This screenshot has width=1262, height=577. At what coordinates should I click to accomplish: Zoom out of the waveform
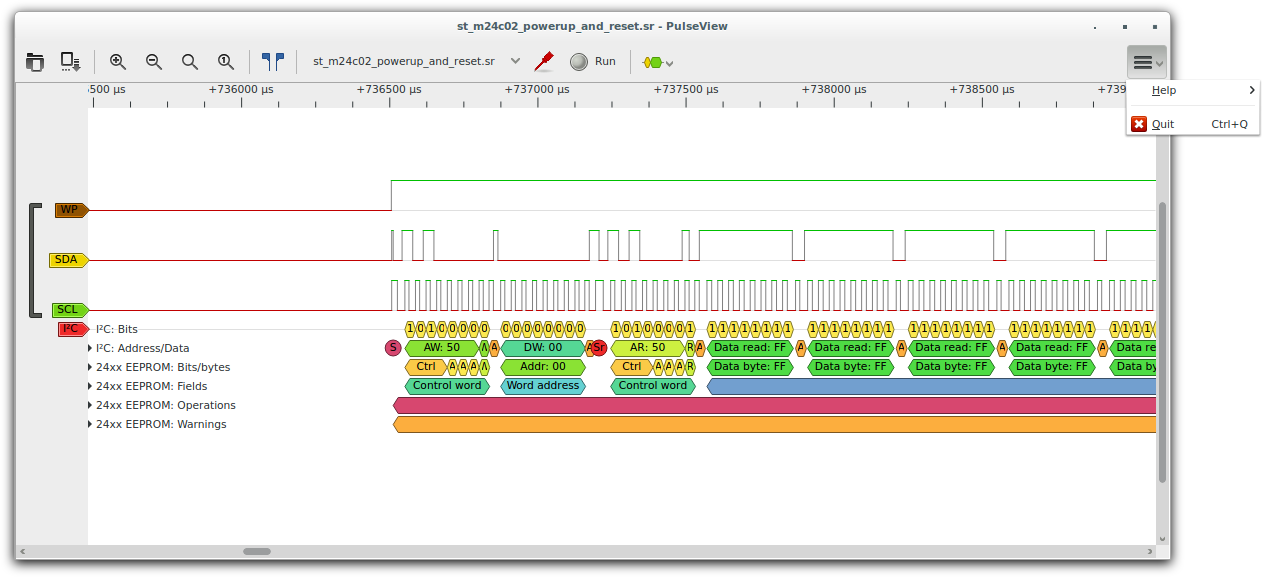pyautogui.click(x=154, y=62)
